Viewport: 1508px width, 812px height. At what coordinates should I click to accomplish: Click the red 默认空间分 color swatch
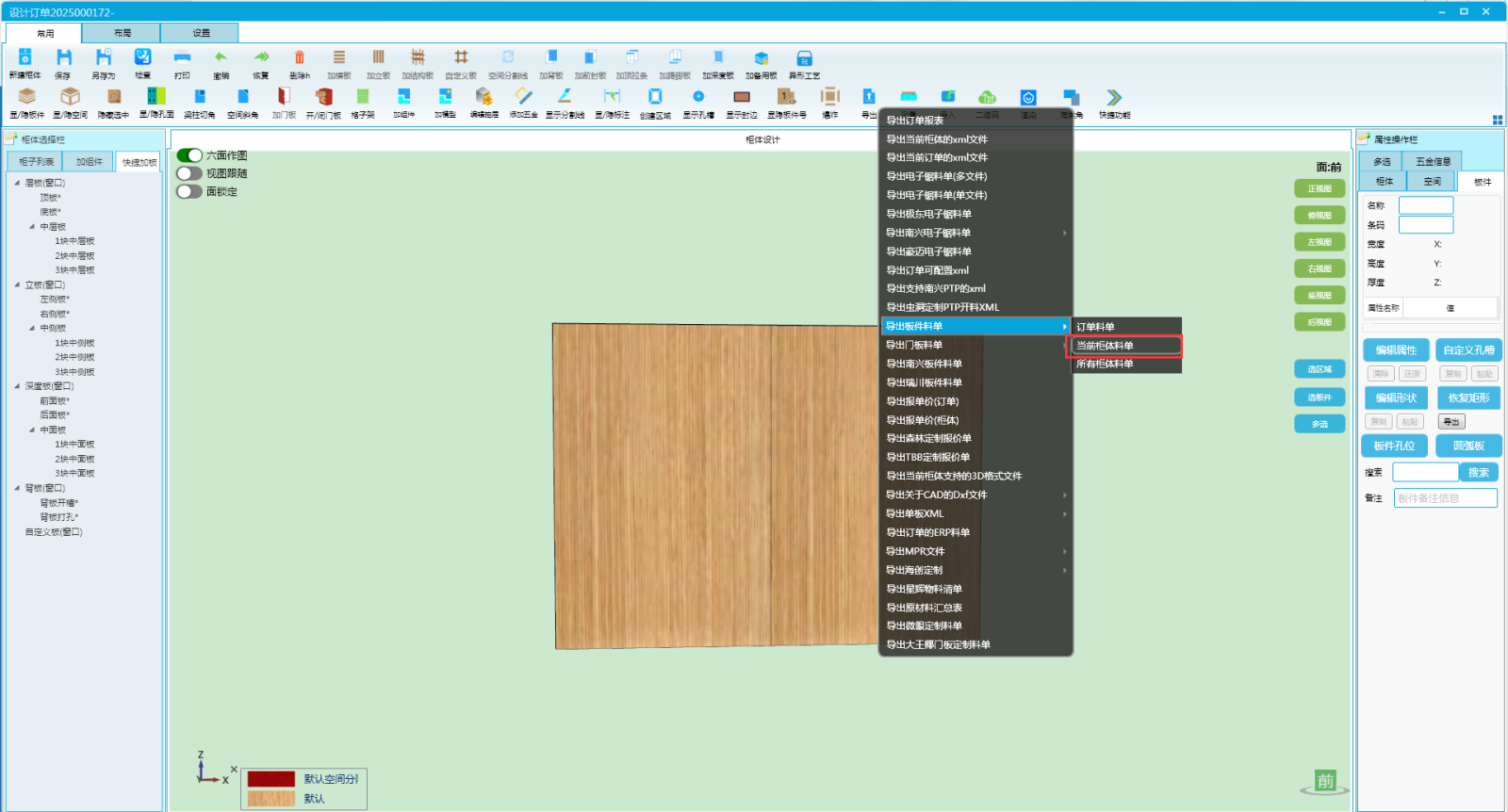[x=271, y=779]
